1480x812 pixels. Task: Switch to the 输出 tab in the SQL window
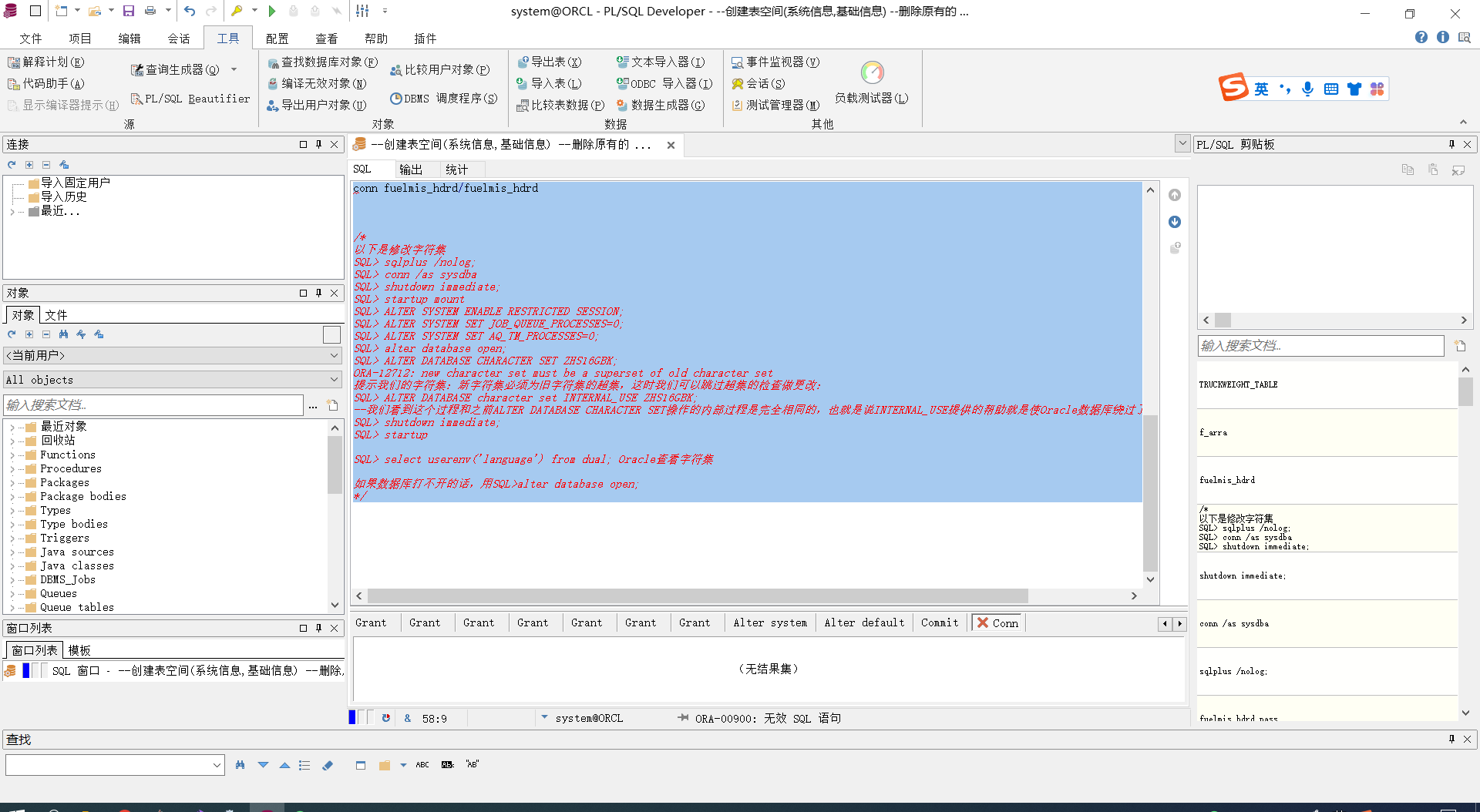411,169
